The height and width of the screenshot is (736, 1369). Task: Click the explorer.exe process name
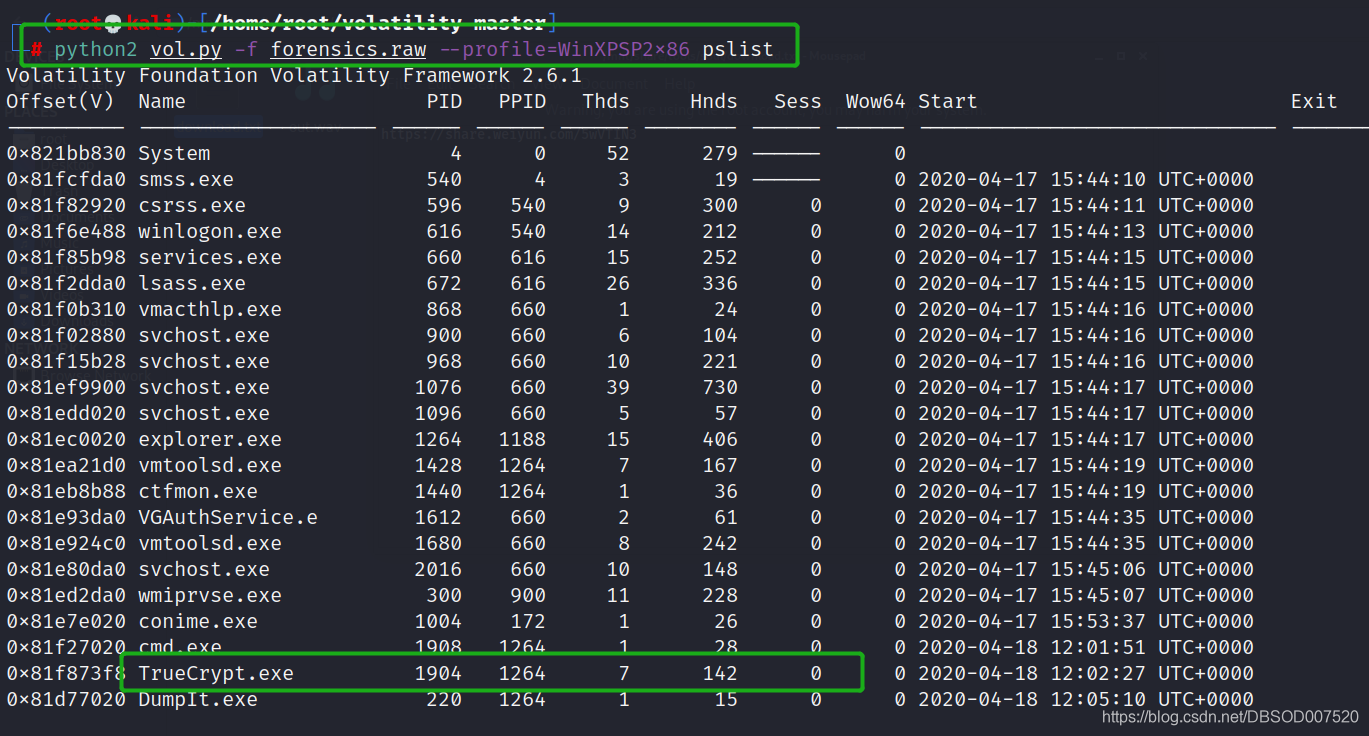210,439
